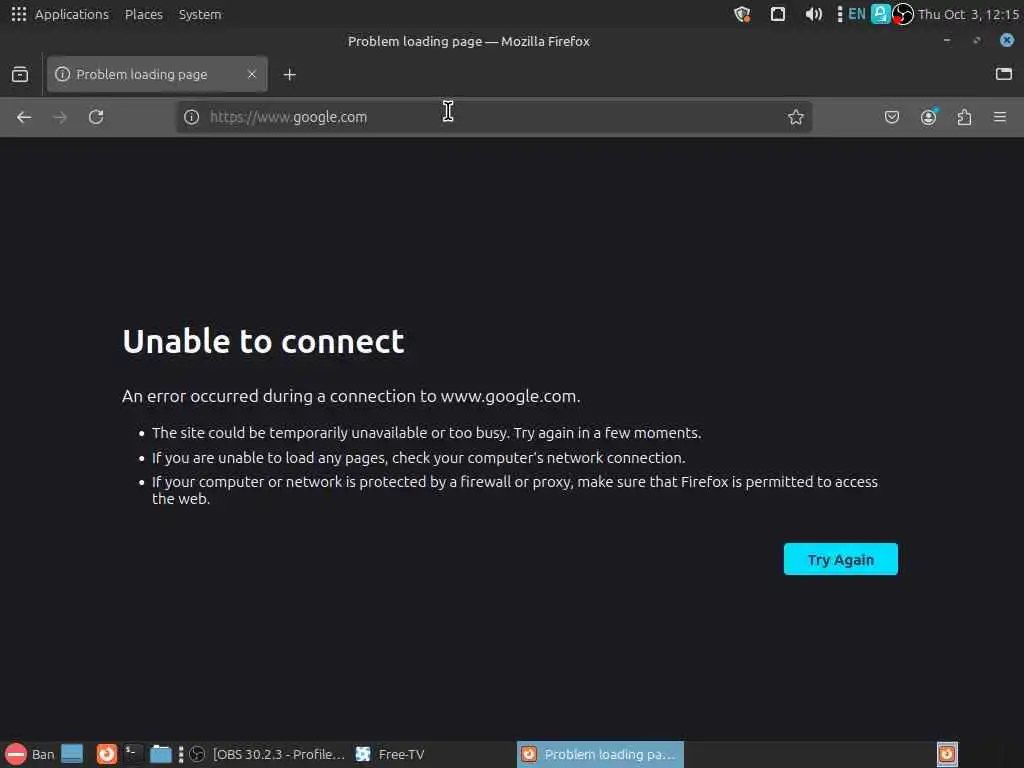Open the volume speaker control
Image resolution: width=1024 pixels, height=768 pixels.
pyautogui.click(x=813, y=14)
